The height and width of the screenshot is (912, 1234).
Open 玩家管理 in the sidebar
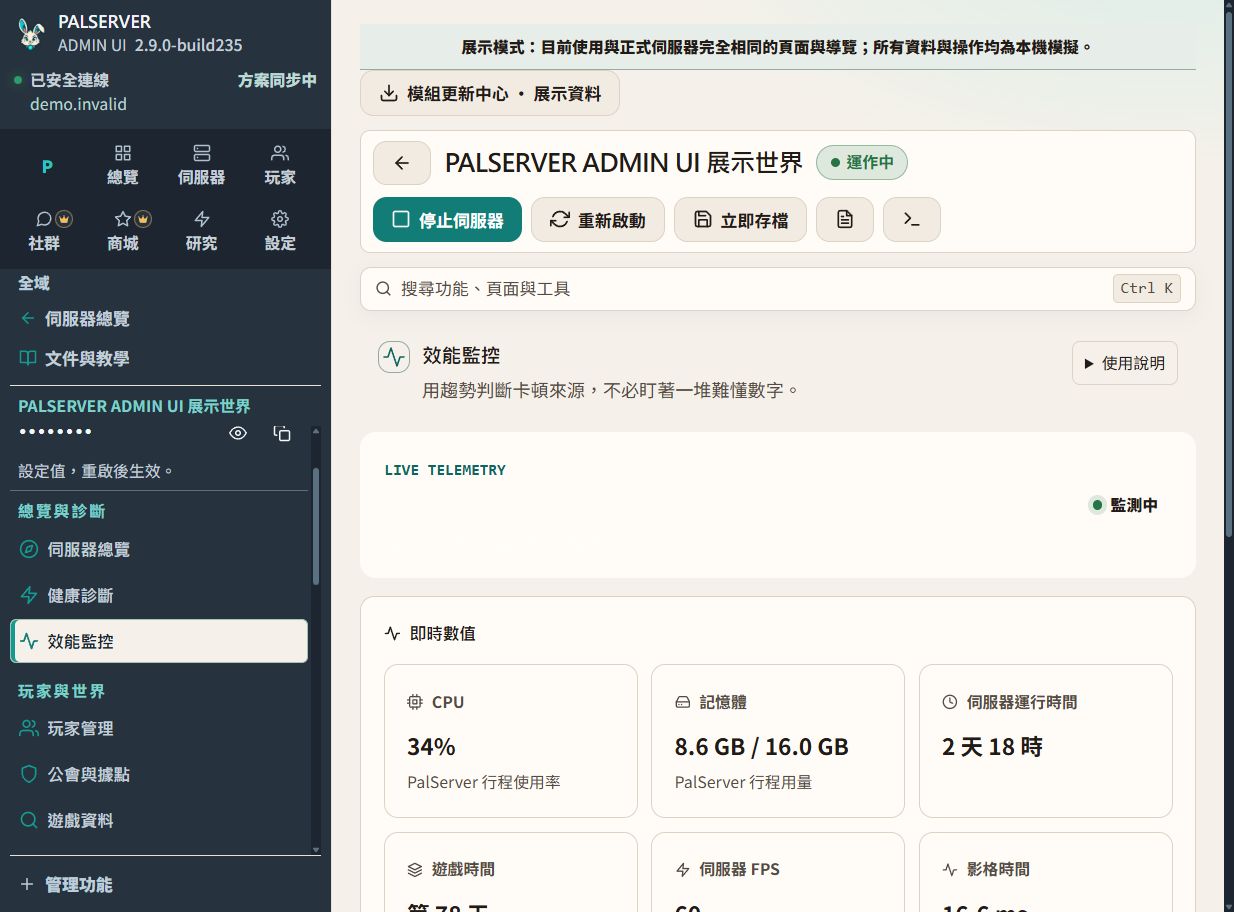159,729
